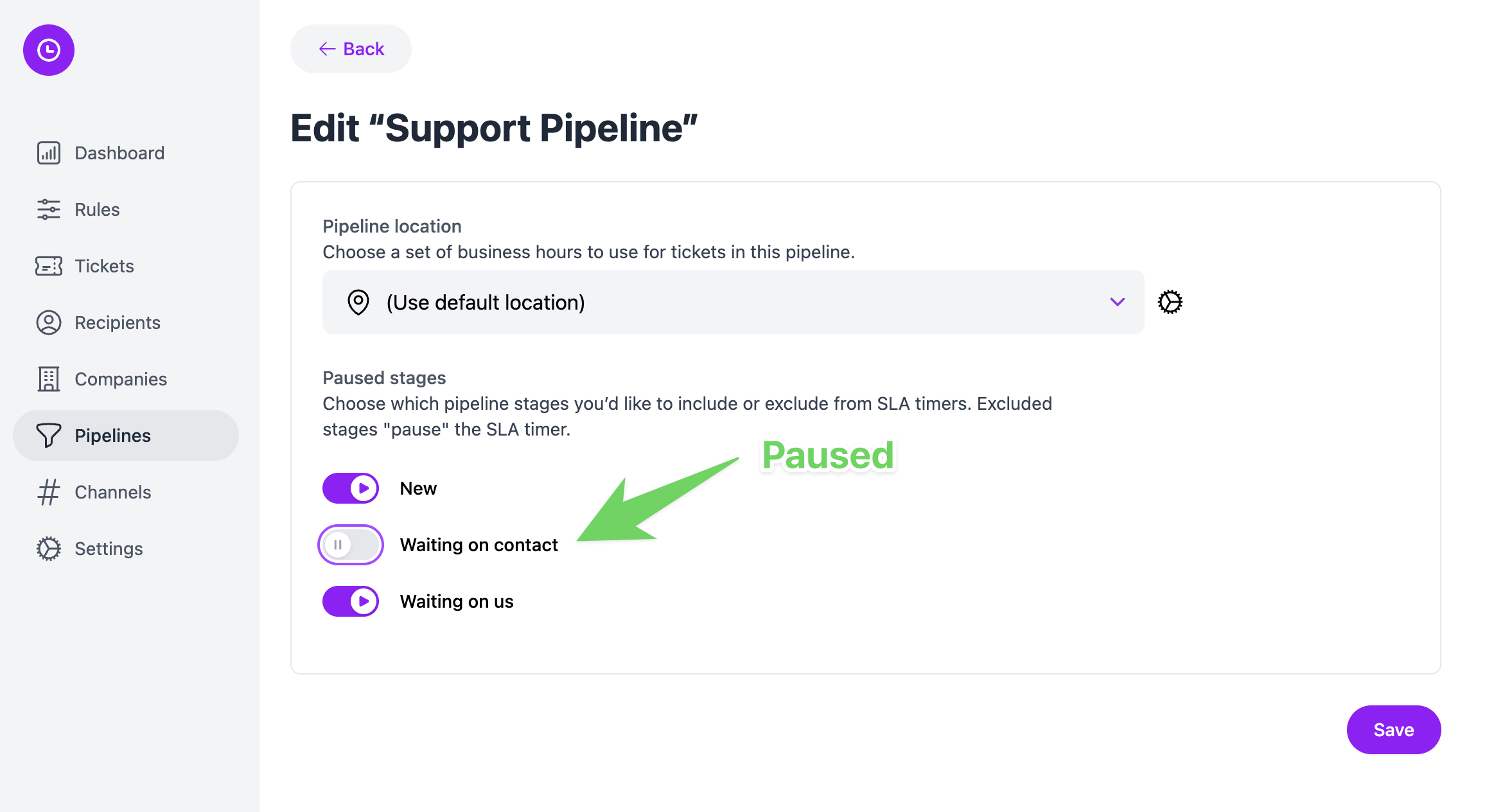Open the Pipelines menu item
Image resolution: width=1512 pixels, height=812 pixels.
pos(126,436)
